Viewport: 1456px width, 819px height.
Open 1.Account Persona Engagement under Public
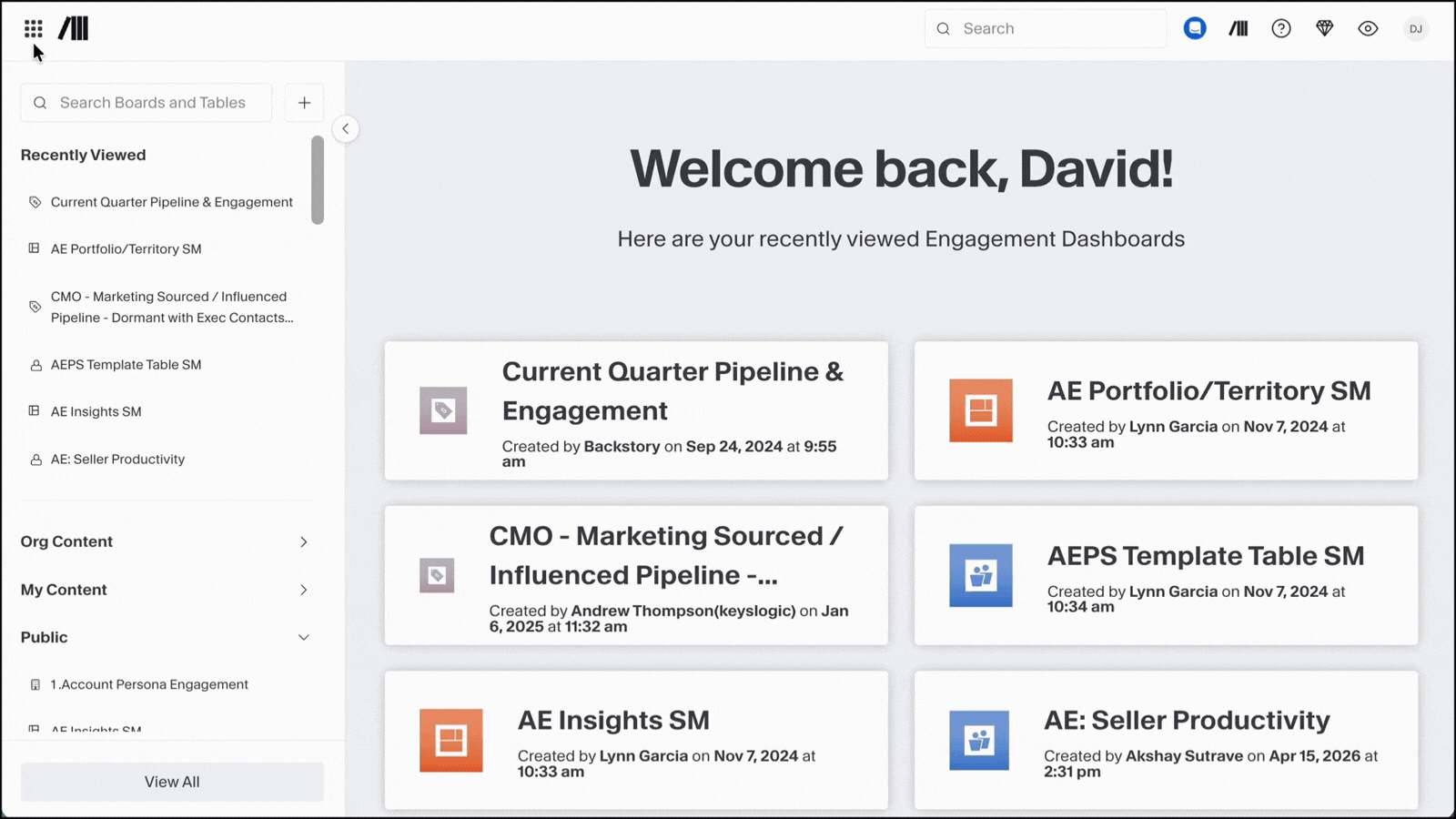click(149, 684)
